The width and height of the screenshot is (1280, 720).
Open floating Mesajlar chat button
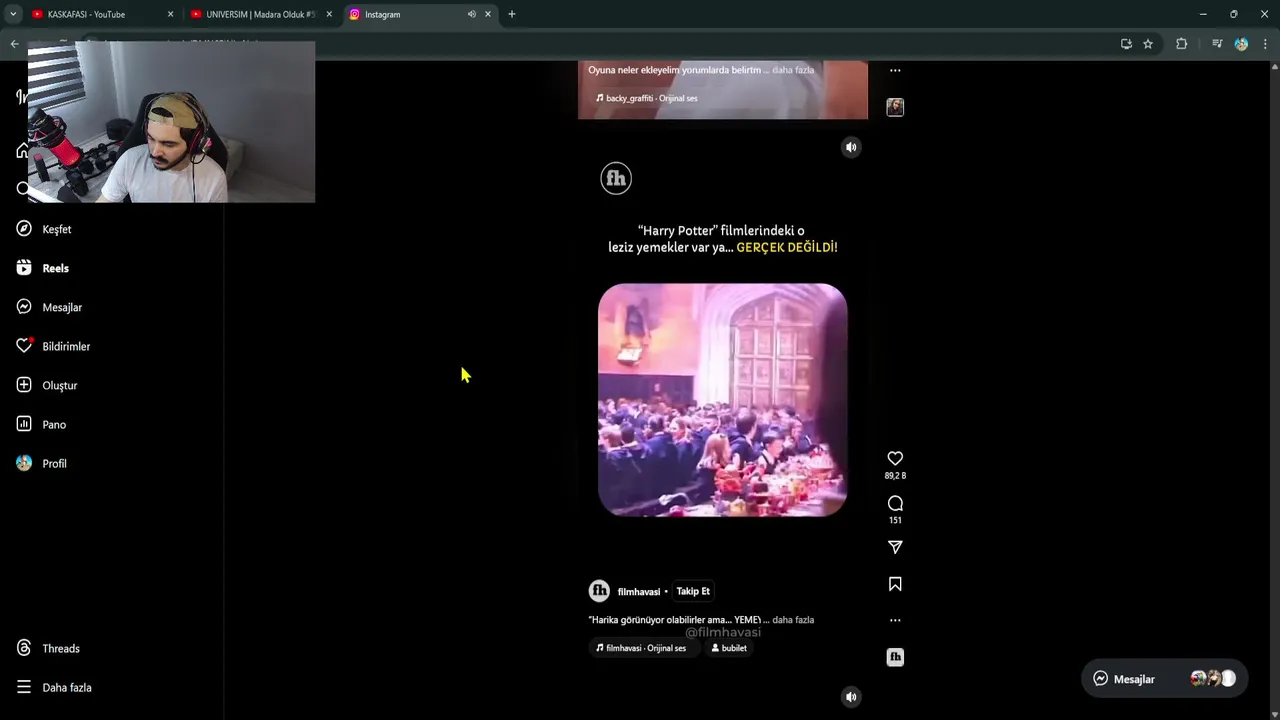pos(1164,679)
